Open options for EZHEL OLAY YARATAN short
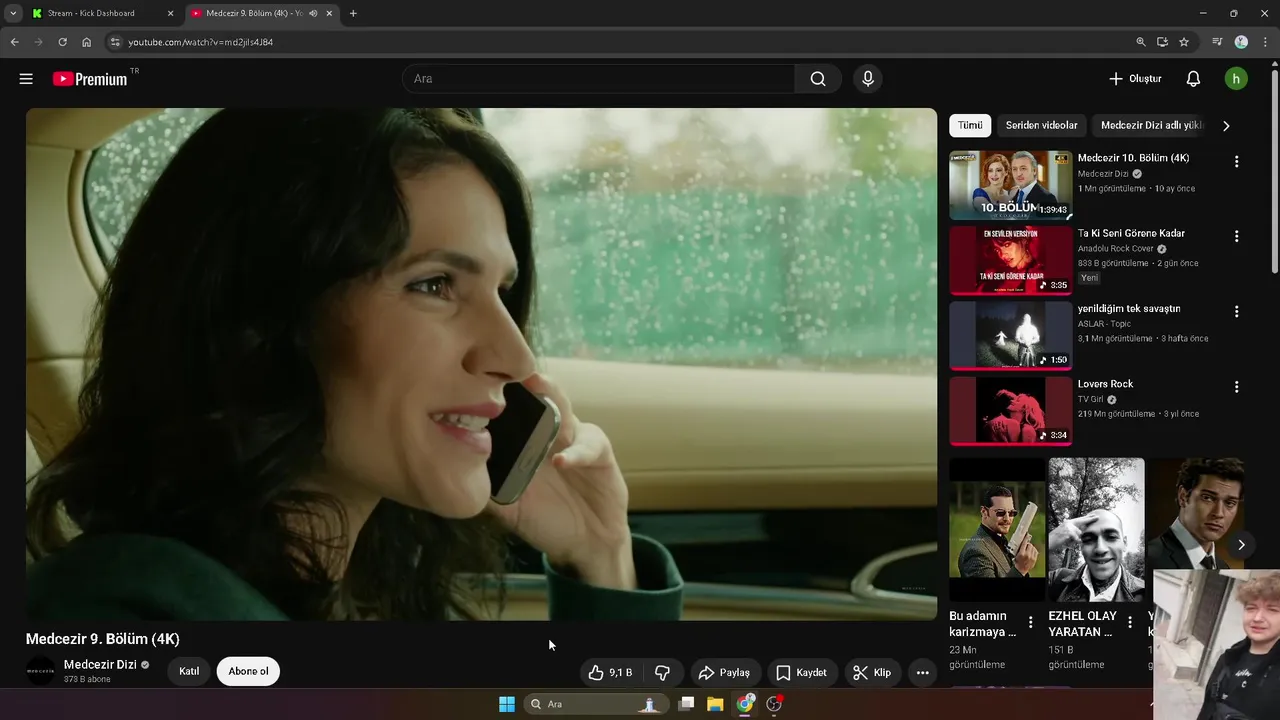The height and width of the screenshot is (720, 1280). pyautogui.click(x=1130, y=622)
